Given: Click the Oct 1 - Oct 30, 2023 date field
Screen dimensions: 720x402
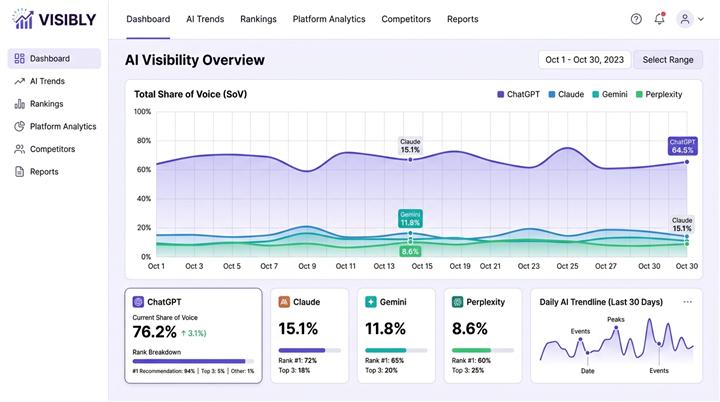Looking at the screenshot, I should (x=585, y=60).
